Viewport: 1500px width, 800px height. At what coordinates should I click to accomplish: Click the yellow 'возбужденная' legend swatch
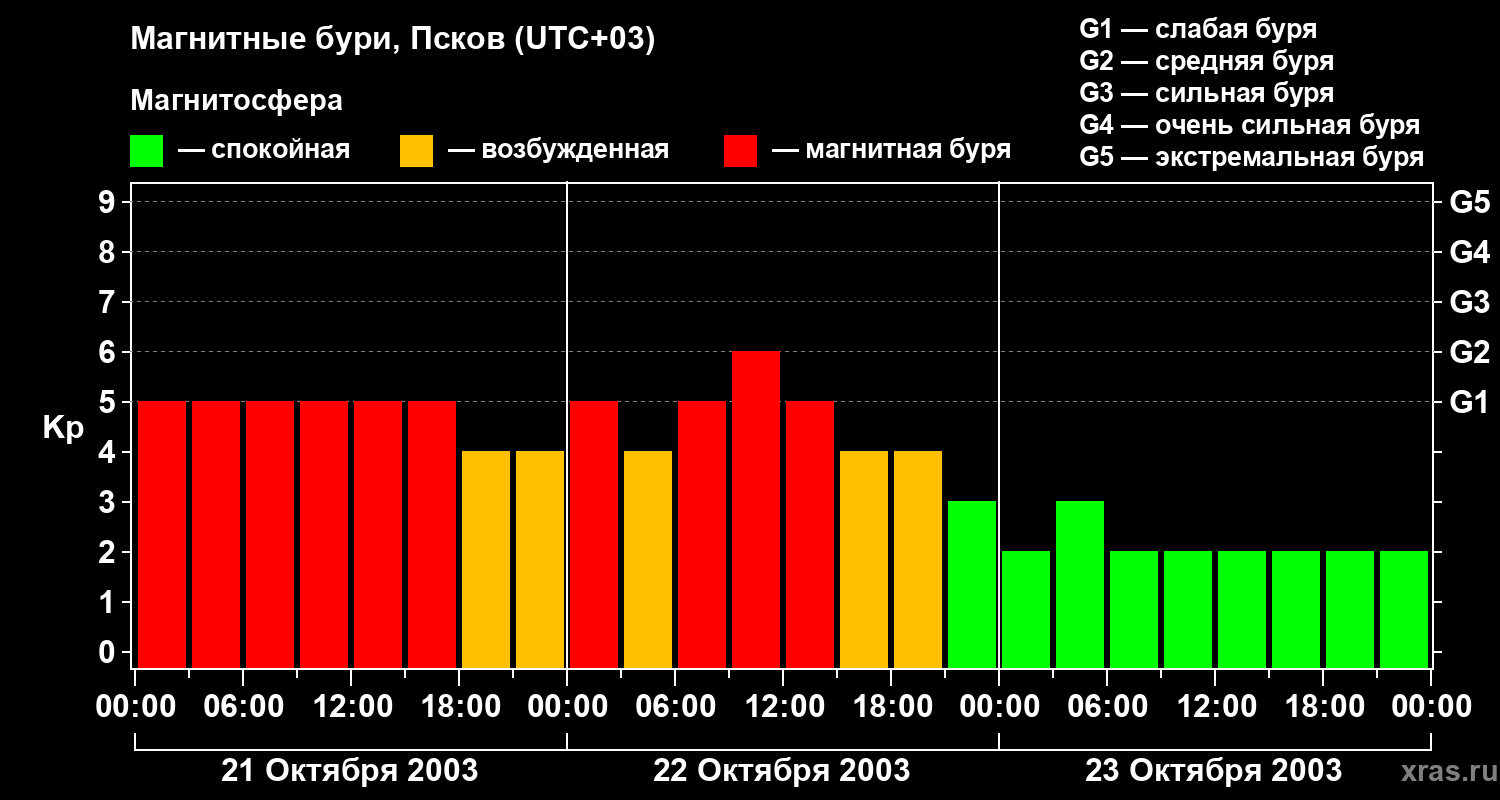(x=416, y=151)
